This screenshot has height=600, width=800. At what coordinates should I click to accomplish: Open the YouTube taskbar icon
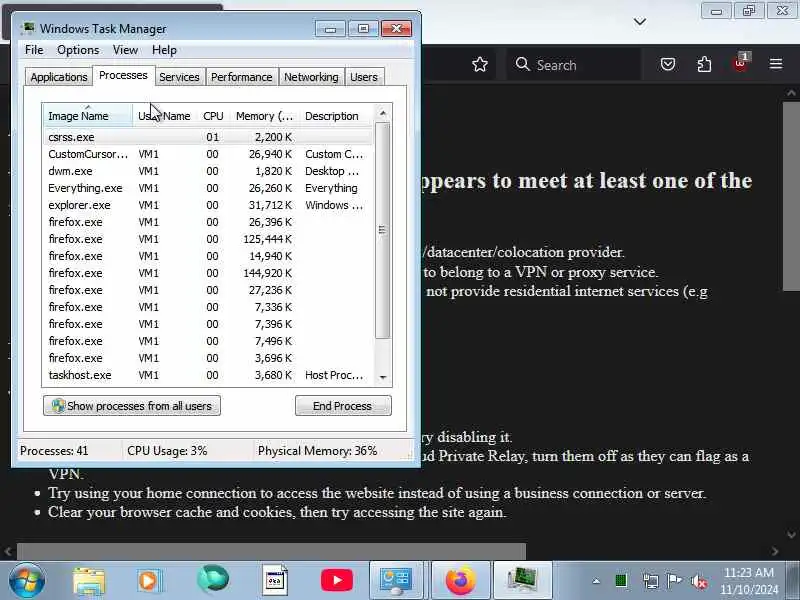pyautogui.click(x=337, y=581)
